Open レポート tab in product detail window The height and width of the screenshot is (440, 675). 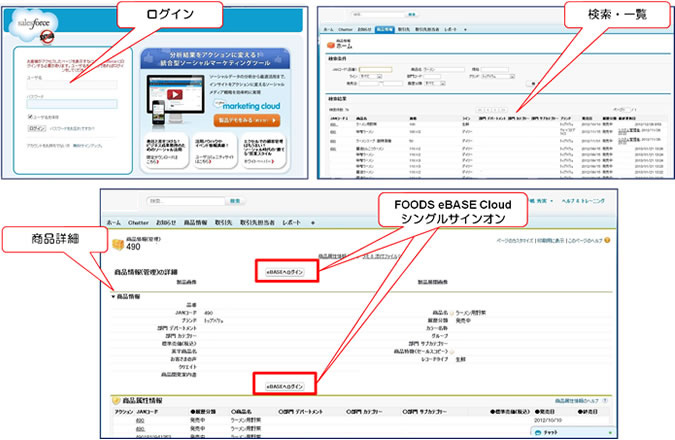[291, 223]
